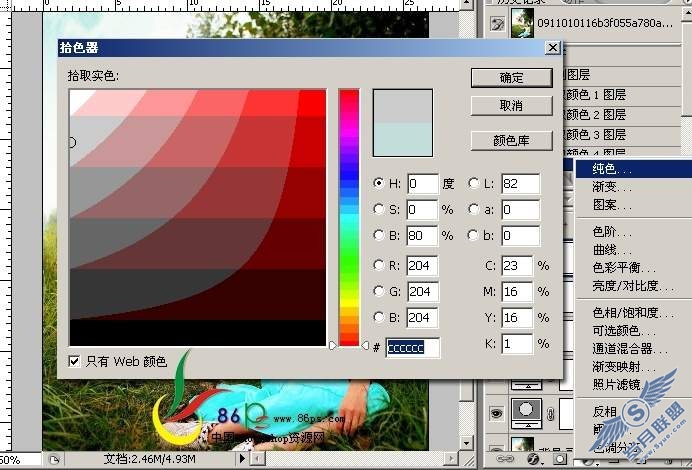The width and height of the screenshot is (692, 470).
Task: Select the Lab b radio button
Action: [x=474, y=235]
